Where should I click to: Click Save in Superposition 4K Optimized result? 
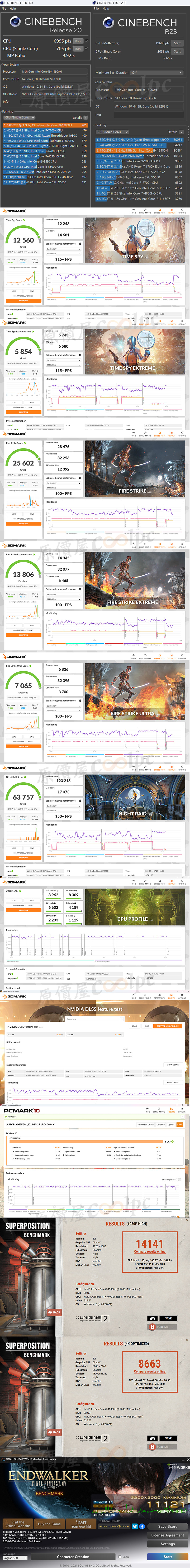(168, 1438)
